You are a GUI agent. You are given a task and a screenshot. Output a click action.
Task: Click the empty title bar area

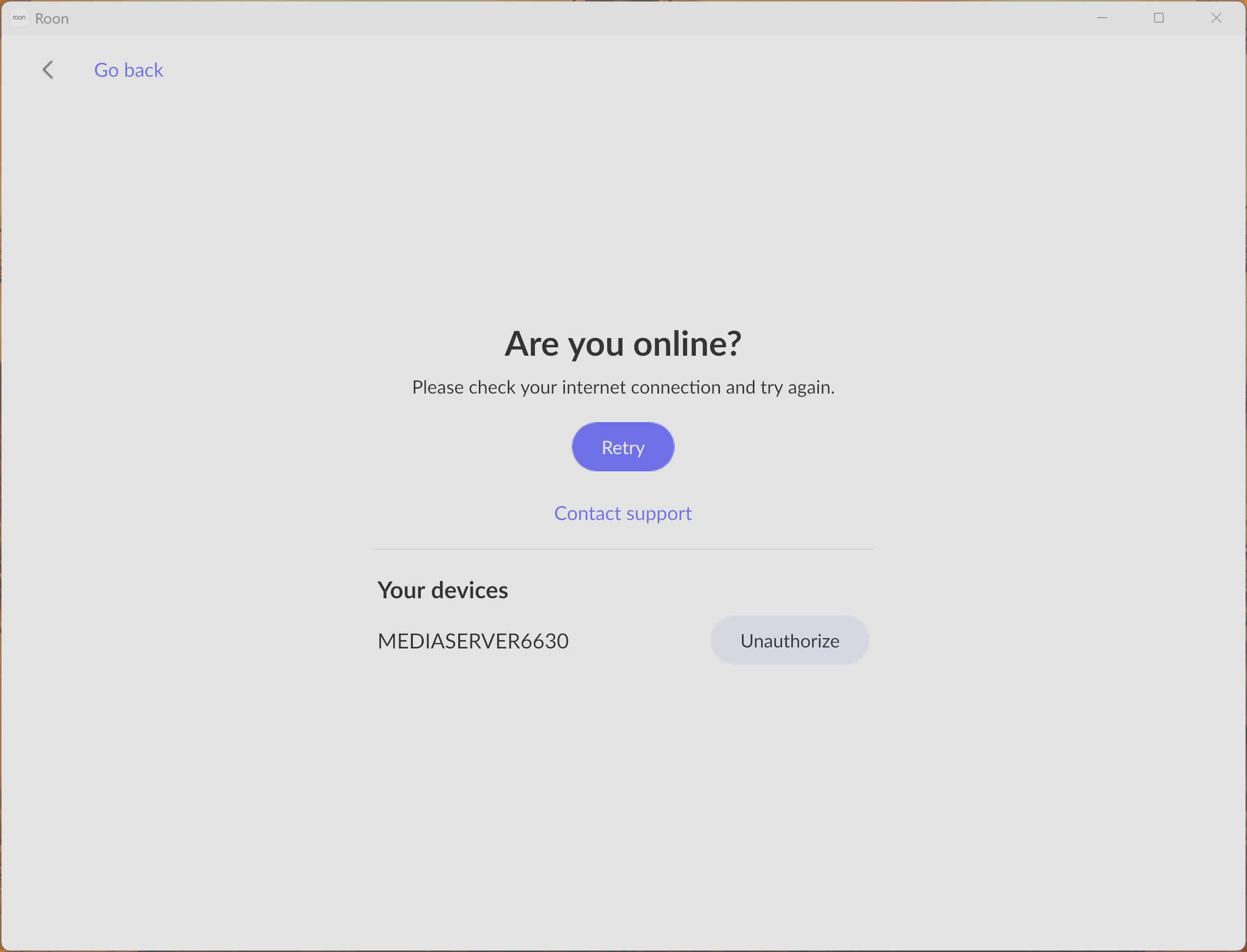567,18
